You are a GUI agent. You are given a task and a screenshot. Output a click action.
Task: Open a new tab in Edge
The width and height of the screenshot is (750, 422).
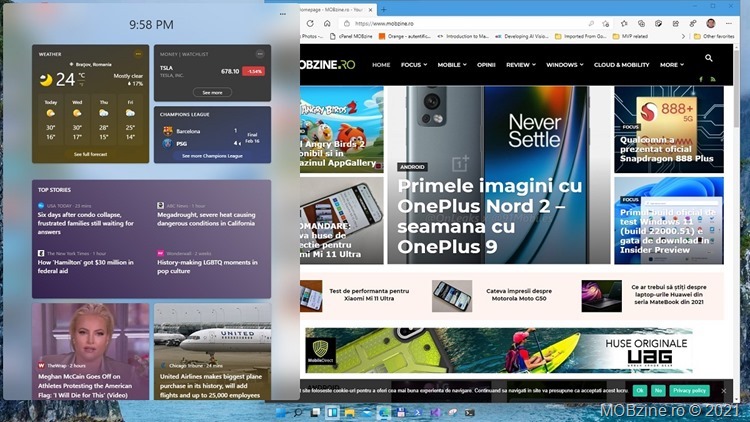coord(384,9)
